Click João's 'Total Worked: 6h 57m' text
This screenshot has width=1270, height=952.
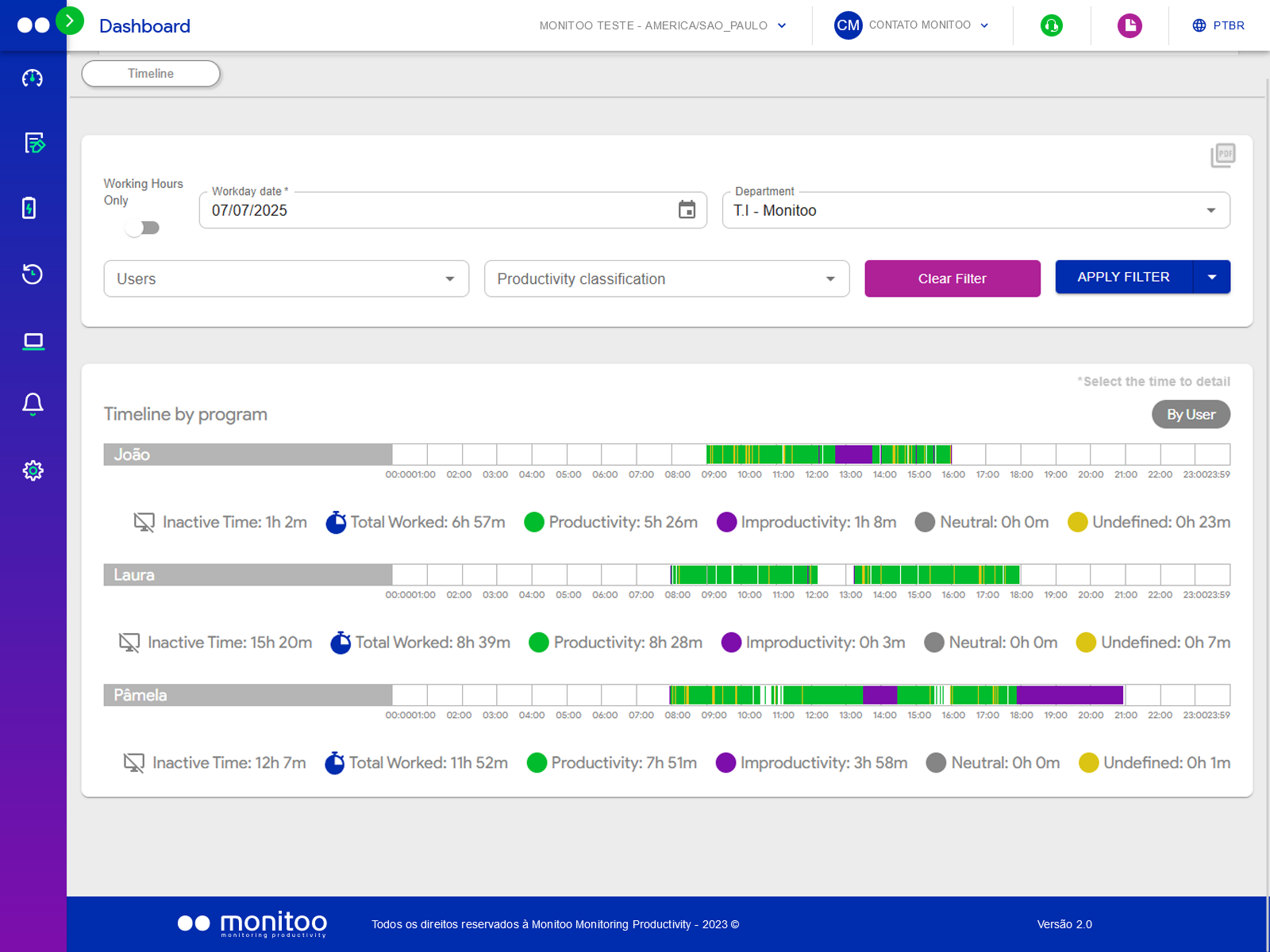coord(428,522)
